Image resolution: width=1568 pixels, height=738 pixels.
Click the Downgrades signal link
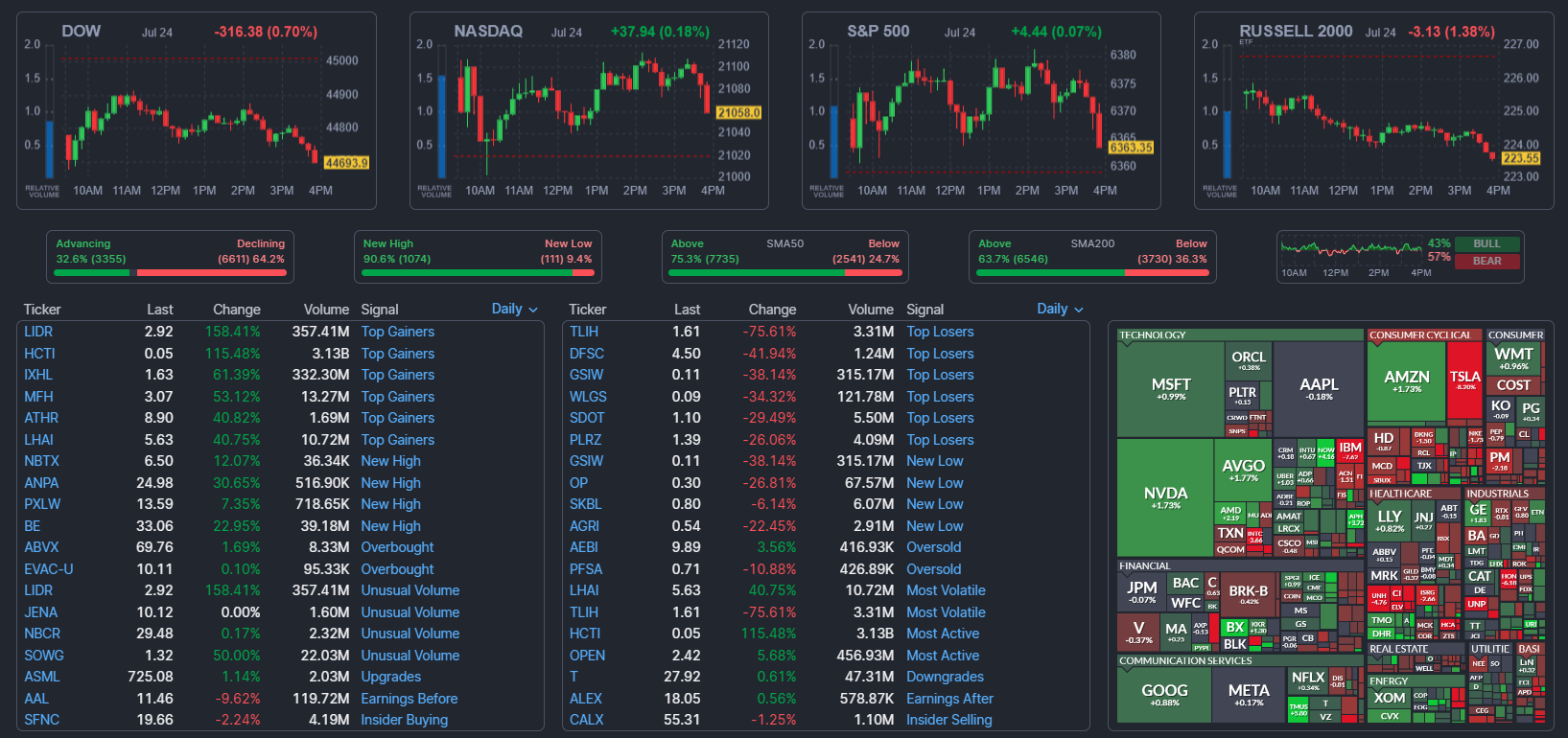pos(945,677)
